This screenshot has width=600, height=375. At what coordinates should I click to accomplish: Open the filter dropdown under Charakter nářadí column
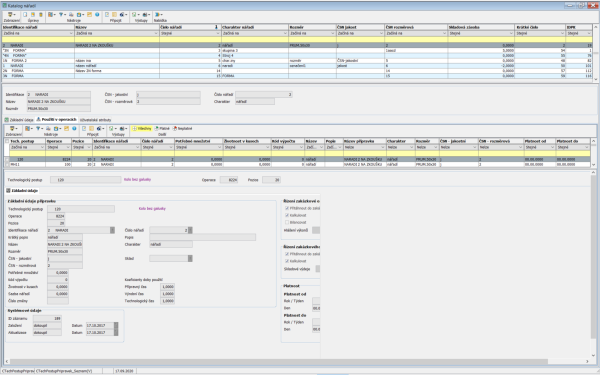(285, 33)
